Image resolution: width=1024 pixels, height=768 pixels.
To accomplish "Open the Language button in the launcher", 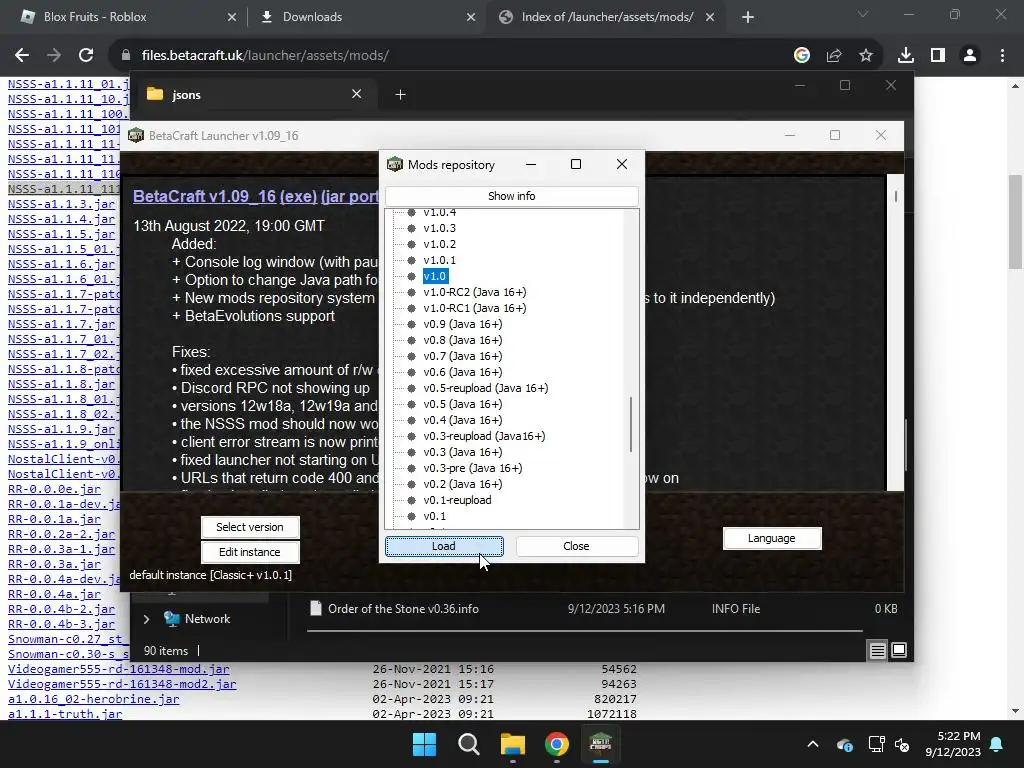I will click(772, 538).
